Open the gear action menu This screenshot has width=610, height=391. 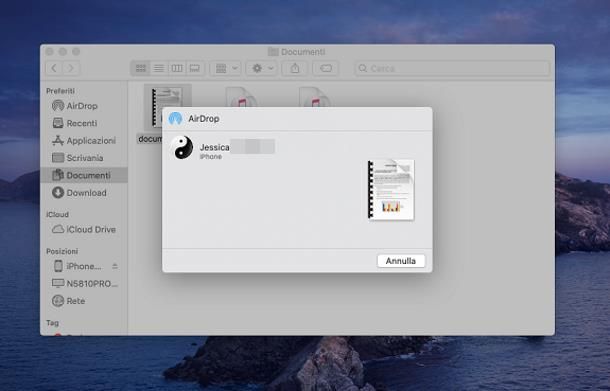click(x=262, y=68)
